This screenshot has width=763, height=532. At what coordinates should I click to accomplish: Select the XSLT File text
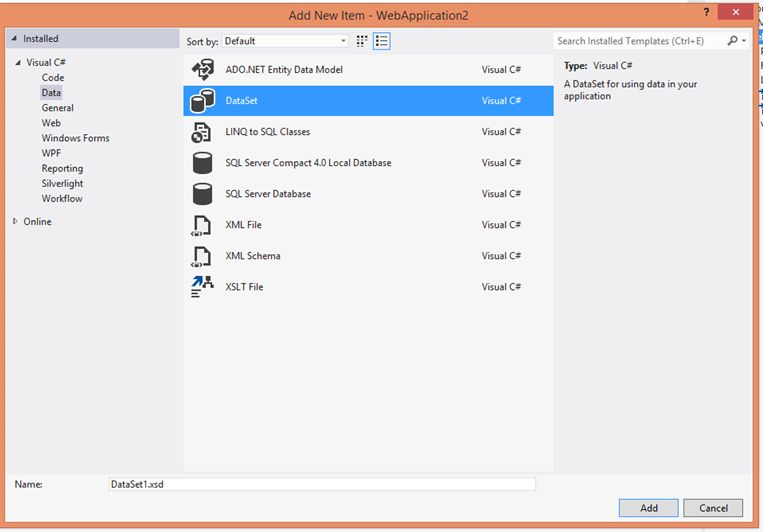coord(244,287)
